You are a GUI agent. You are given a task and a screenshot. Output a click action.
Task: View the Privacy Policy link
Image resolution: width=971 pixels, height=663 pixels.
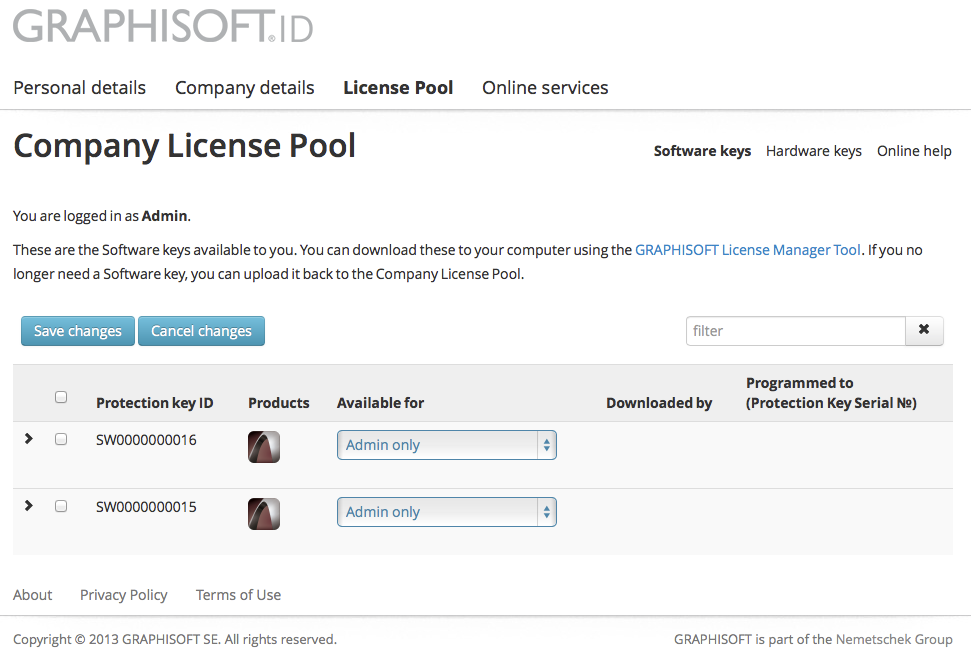click(x=124, y=595)
